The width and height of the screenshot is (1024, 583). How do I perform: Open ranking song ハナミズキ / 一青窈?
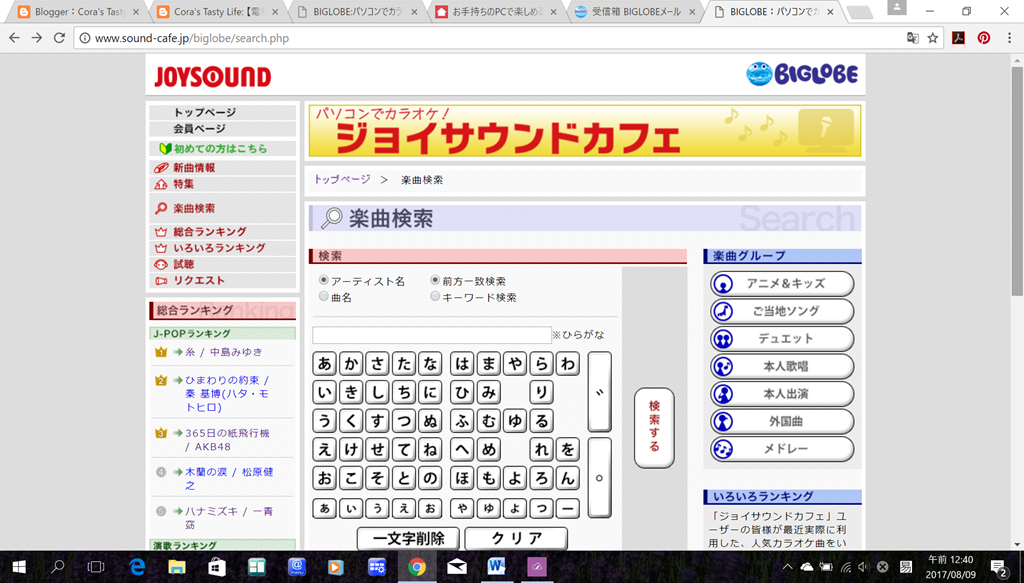click(x=229, y=518)
